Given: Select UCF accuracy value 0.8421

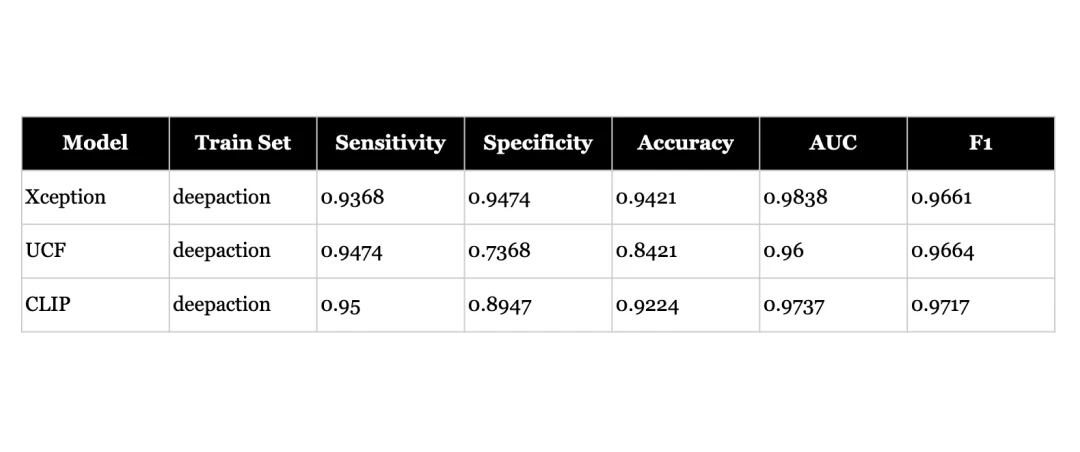Looking at the screenshot, I should (646, 251).
